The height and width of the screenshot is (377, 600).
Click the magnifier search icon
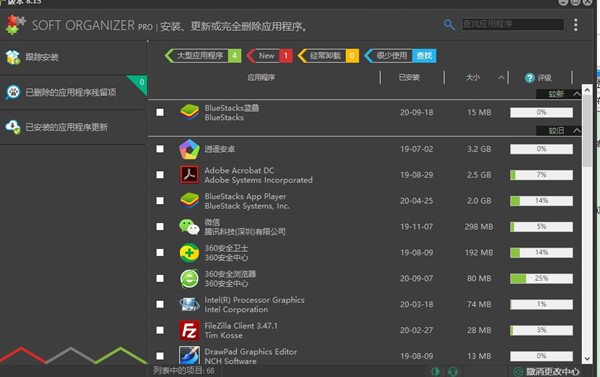pyautogui.click(x=449, y=25)
